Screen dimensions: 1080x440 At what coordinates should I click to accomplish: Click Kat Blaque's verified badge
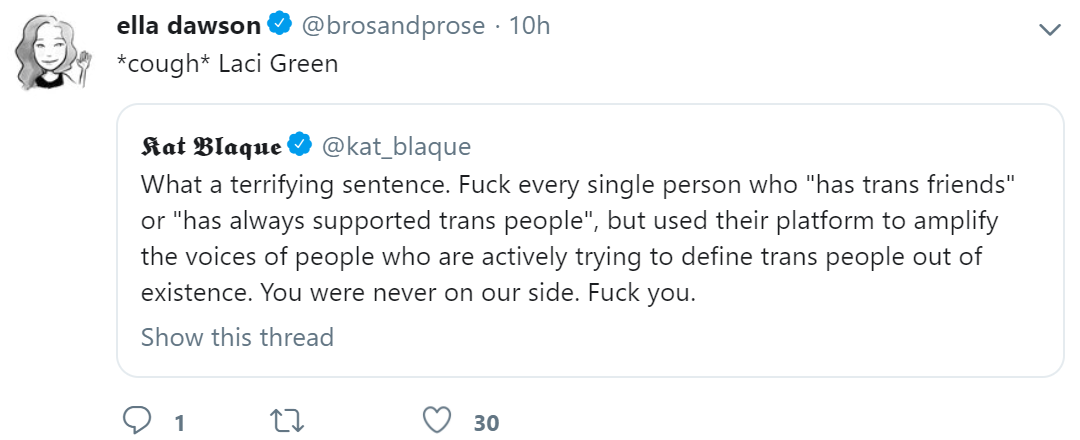pyautogui.click(x=299, y=147)
